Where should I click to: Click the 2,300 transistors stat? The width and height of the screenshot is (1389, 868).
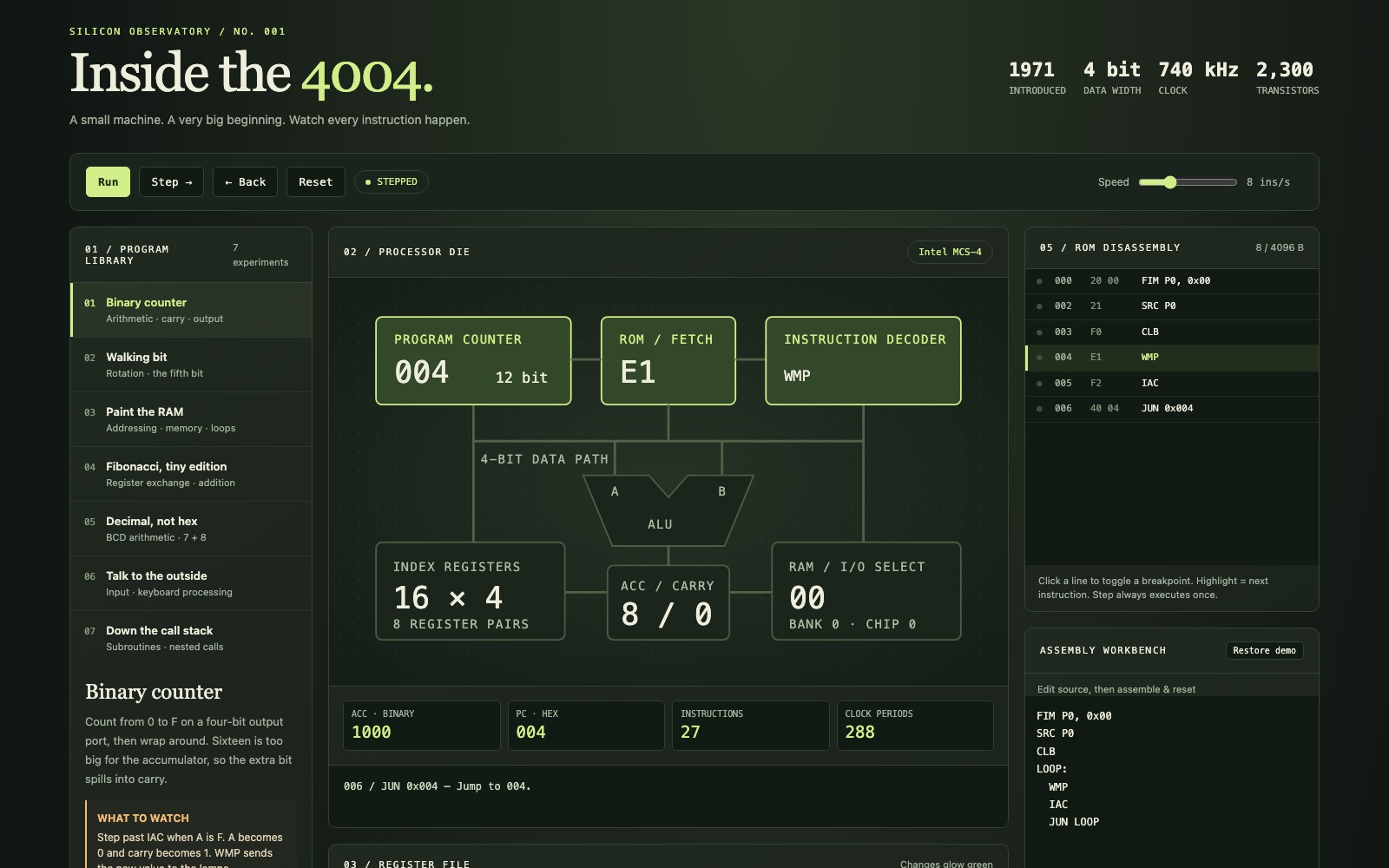(1287, 77)
